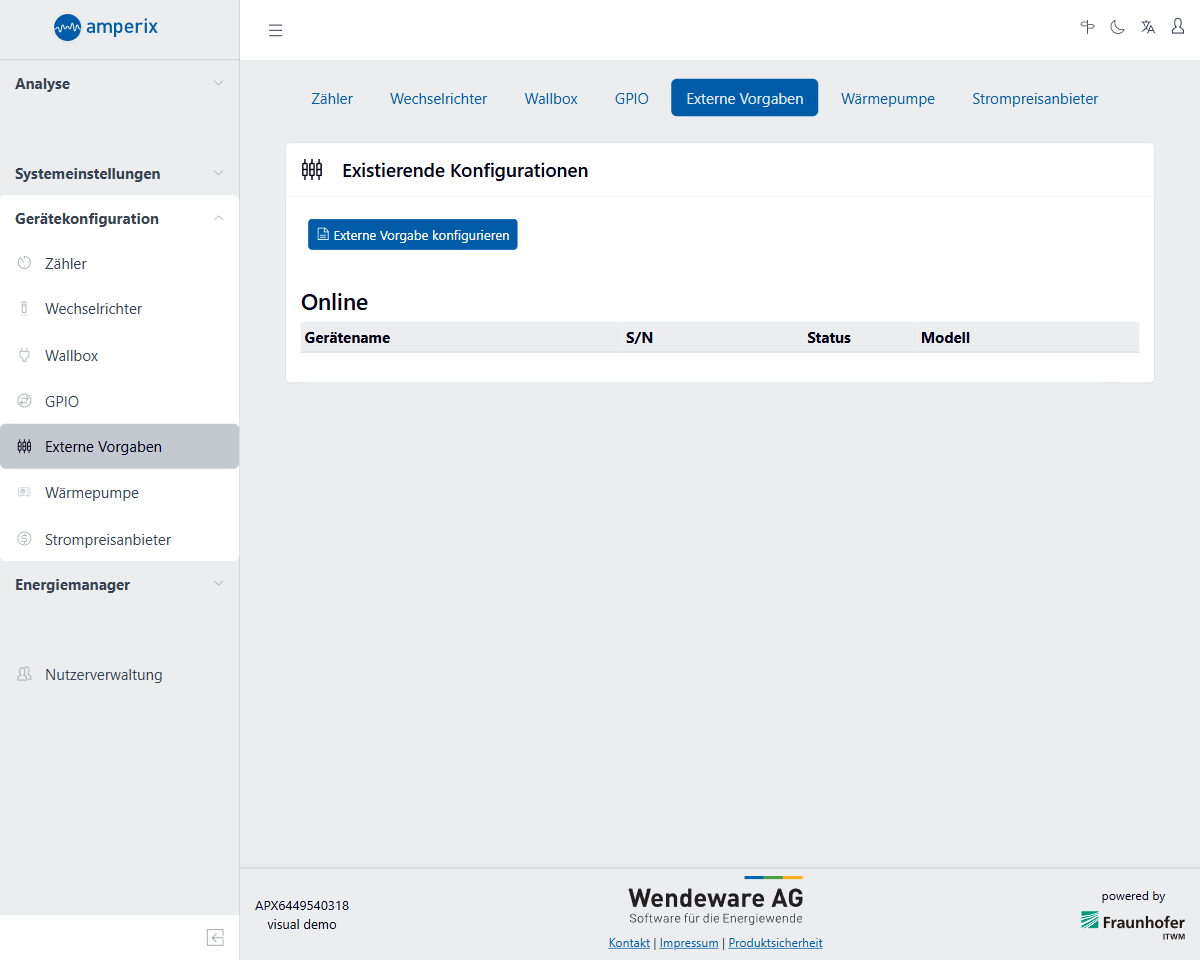Toggle dark mode moon icon
1200x960 pixels.
pyautogui.click(x=1117, y=27)
